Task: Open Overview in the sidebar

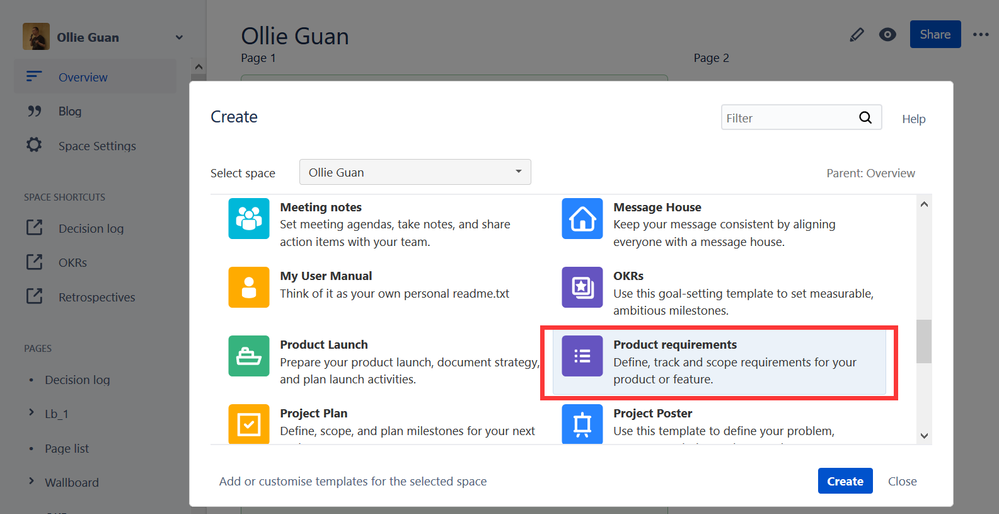Action: pyautogui.click(x=83, y=77)
